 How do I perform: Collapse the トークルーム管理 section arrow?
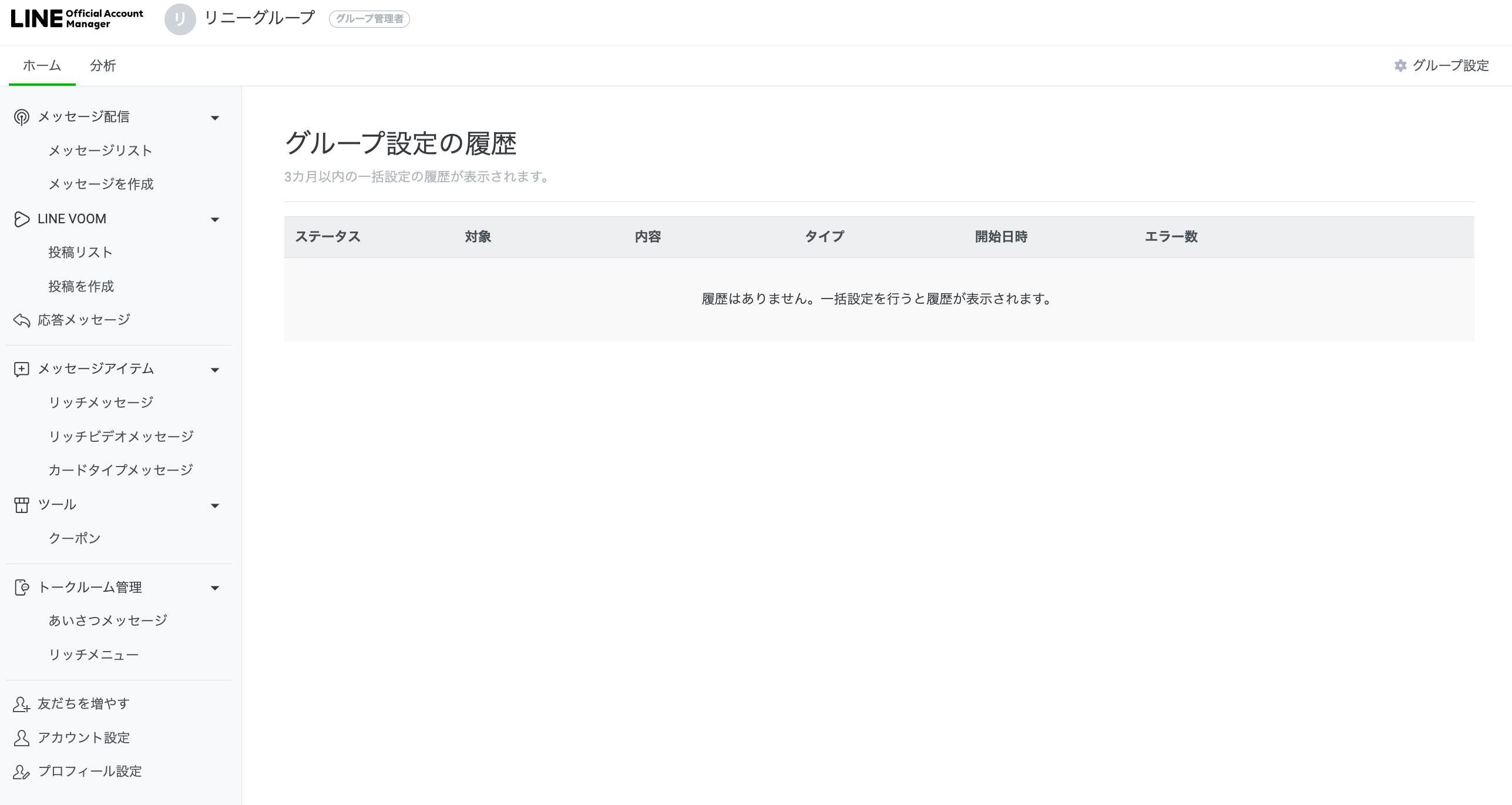[x=215, y=588]
